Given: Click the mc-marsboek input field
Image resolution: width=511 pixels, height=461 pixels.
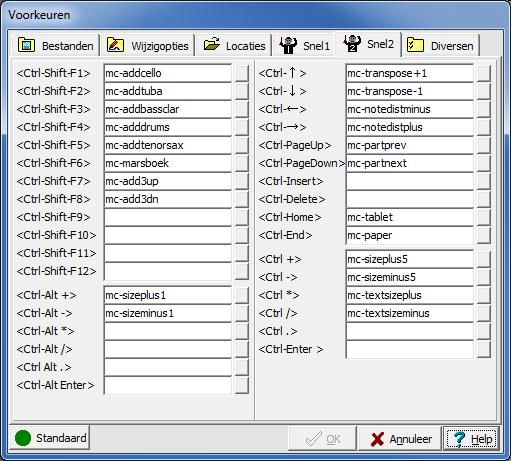Looking at the screenshot, I should [168, 163].
